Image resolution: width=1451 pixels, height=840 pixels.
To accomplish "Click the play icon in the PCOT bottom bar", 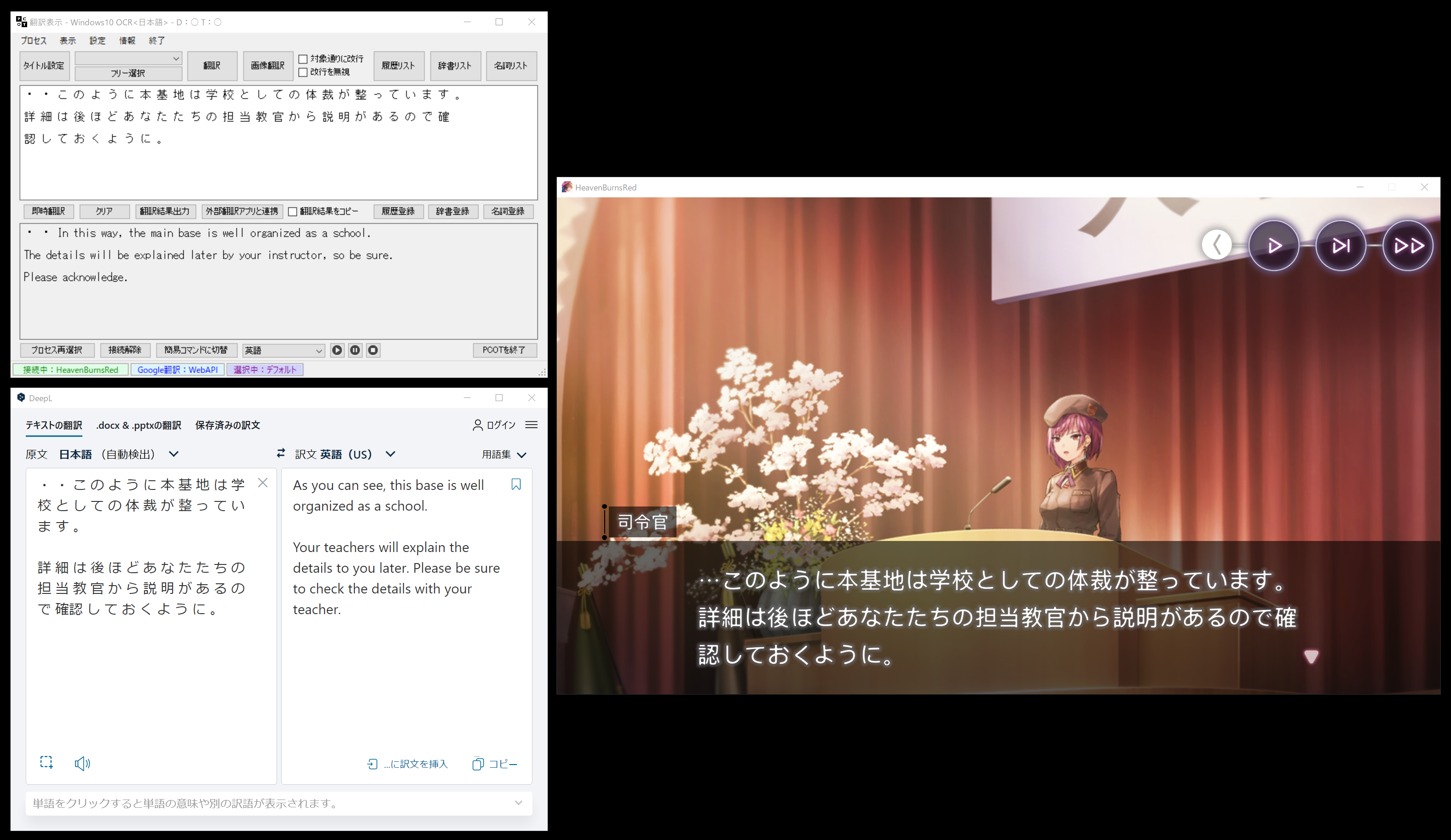I will [x=337, y=350].
